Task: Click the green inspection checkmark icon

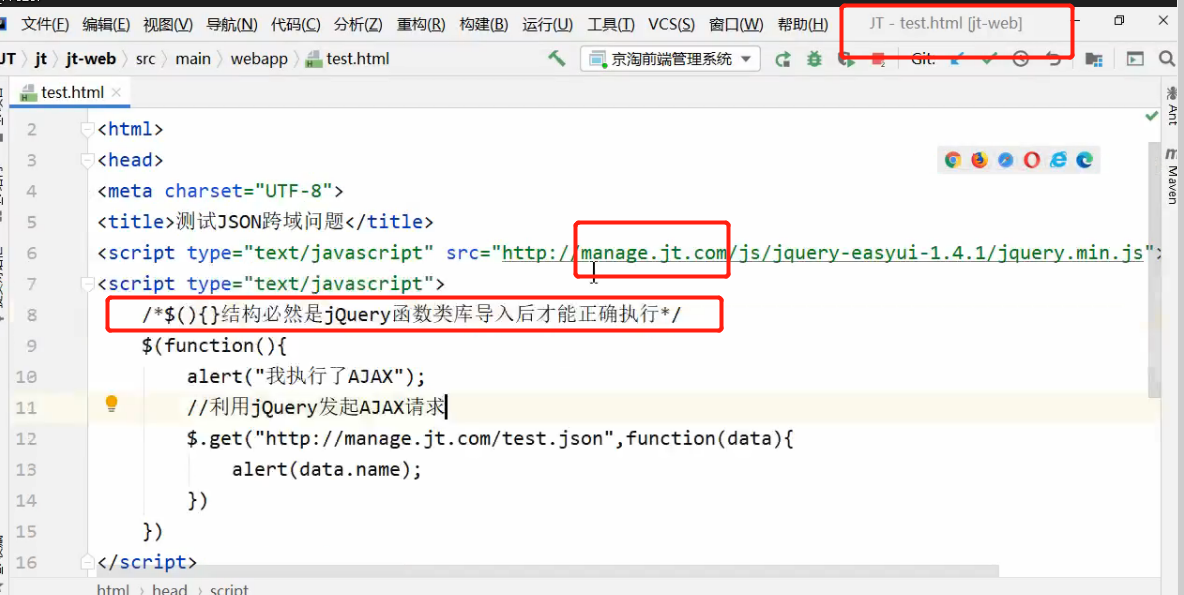Action: (x=1152, y=116)
